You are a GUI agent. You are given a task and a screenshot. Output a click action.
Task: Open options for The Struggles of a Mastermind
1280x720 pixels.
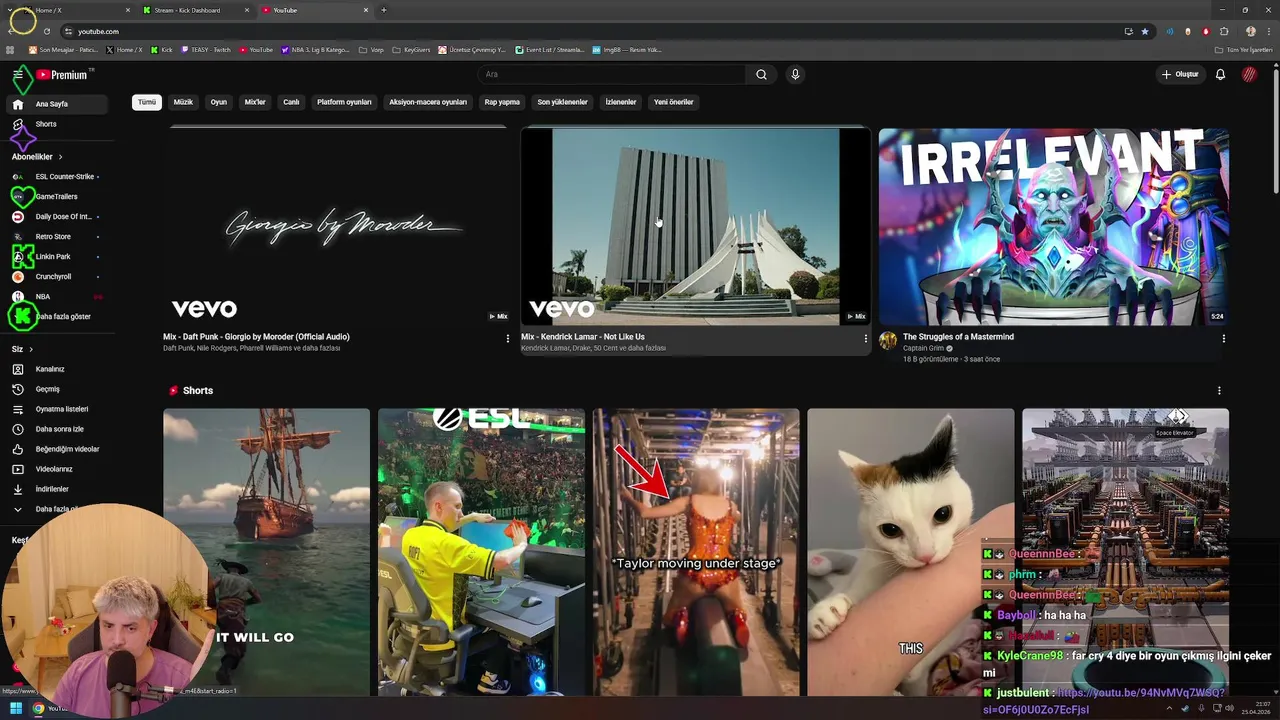(x=1223, y=339)
